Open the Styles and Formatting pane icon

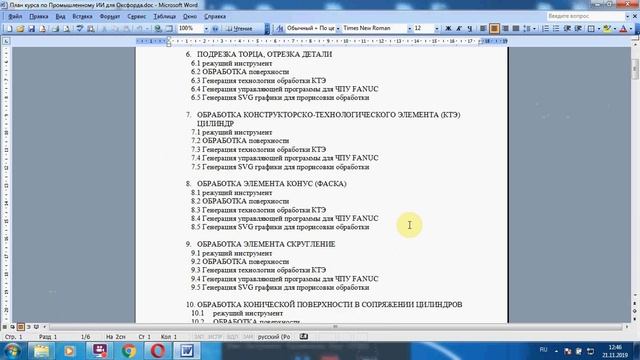280,29
